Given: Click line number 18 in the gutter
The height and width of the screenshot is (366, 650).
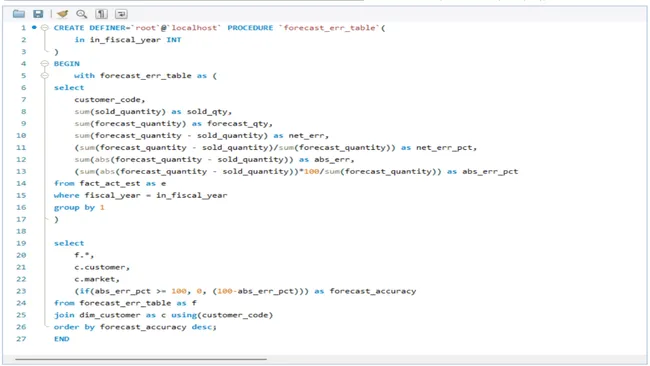Looking at the screenshot, I should click(21, 231).
